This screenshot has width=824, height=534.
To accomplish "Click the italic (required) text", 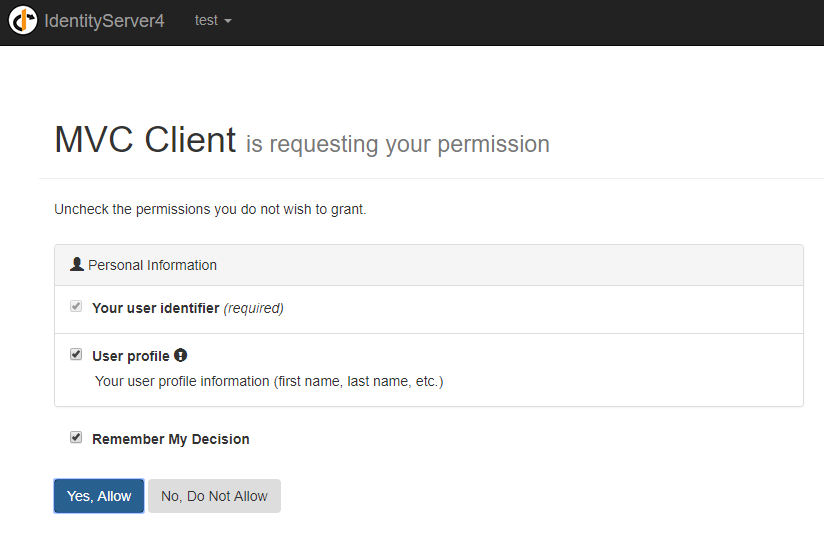I will click(x=254, y=308).
